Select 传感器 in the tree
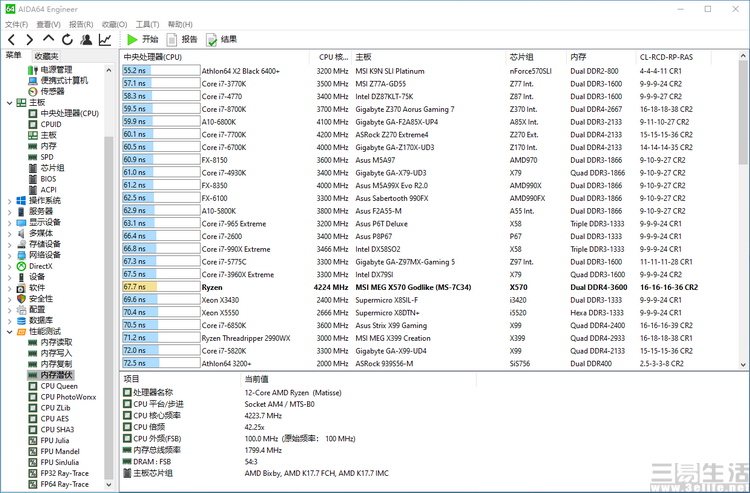This screenshot has height=493, width=750. [x=46, y=91]
